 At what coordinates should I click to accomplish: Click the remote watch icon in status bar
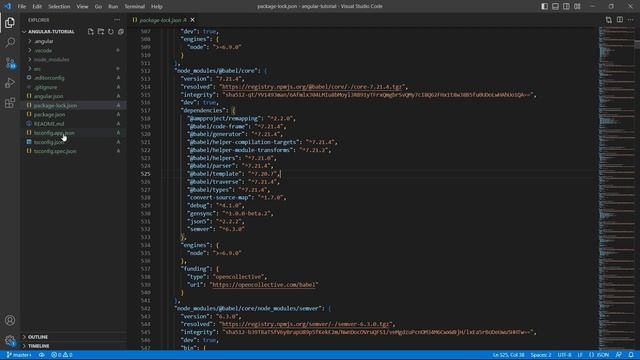[x=42, y=355]
